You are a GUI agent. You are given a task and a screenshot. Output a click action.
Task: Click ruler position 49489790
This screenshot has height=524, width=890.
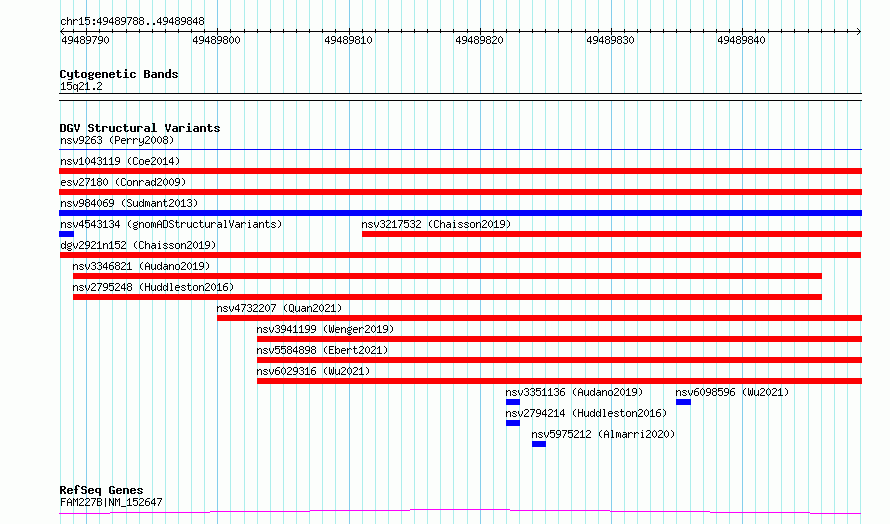click(x=85, y=40)
